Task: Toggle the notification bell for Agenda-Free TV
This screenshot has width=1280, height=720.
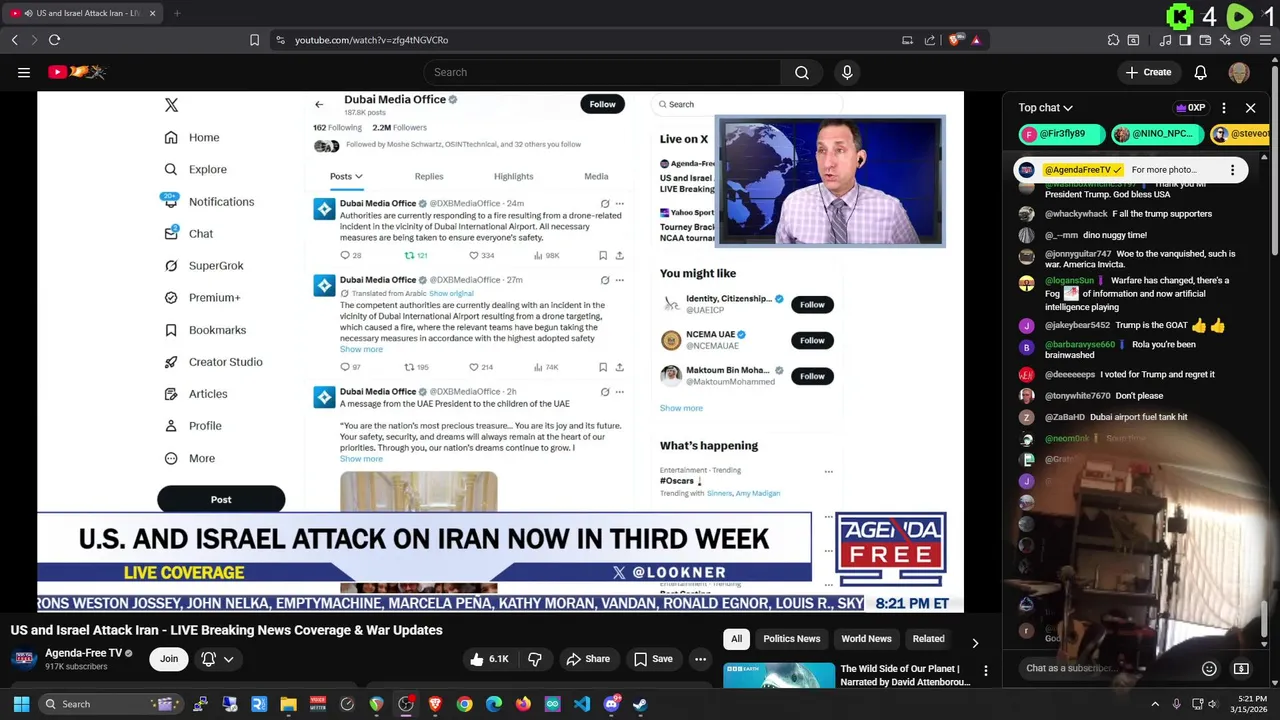Action: click(x=208, y=659)
